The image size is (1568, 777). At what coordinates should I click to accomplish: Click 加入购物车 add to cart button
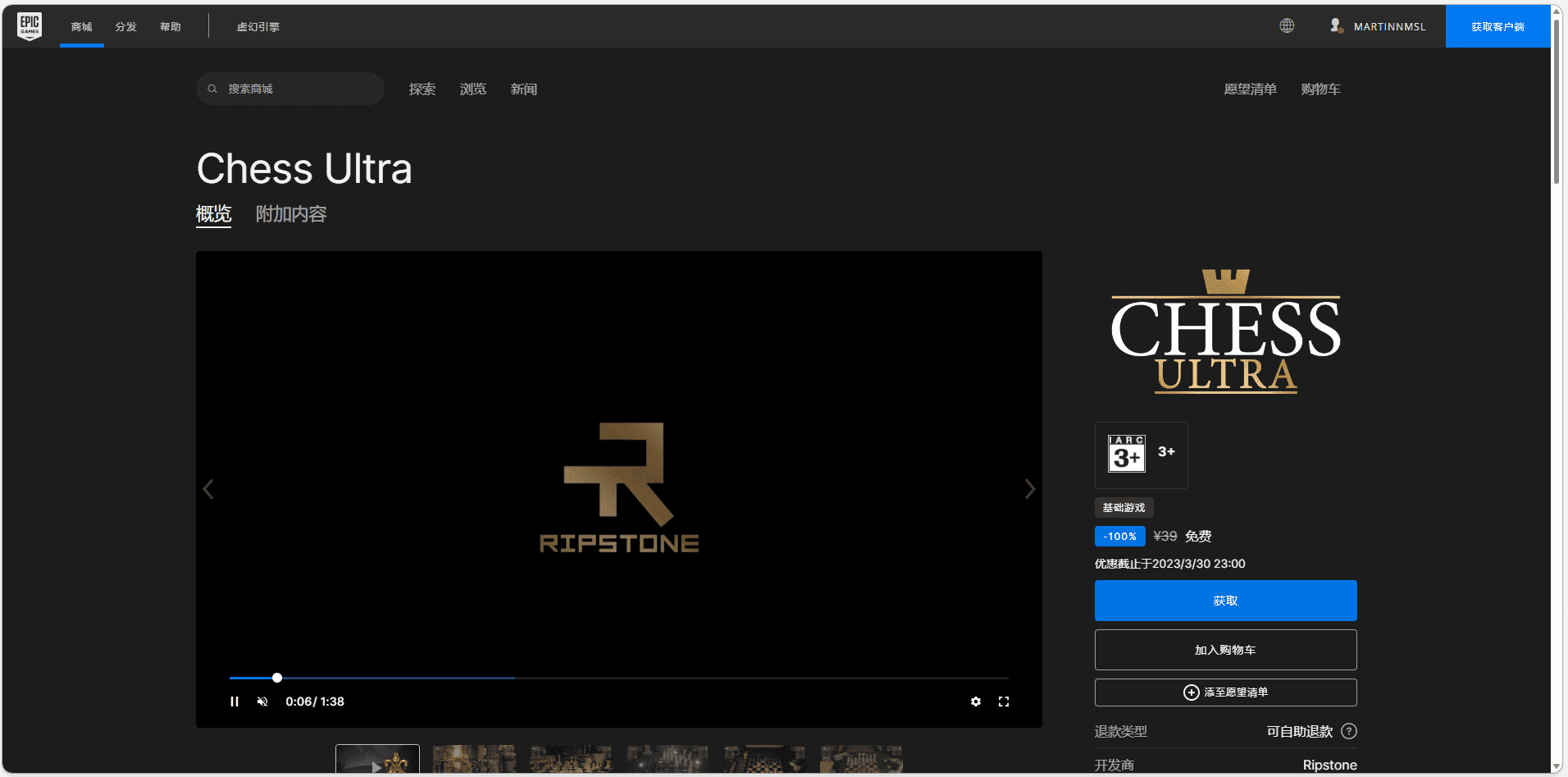pos(1226,650)
